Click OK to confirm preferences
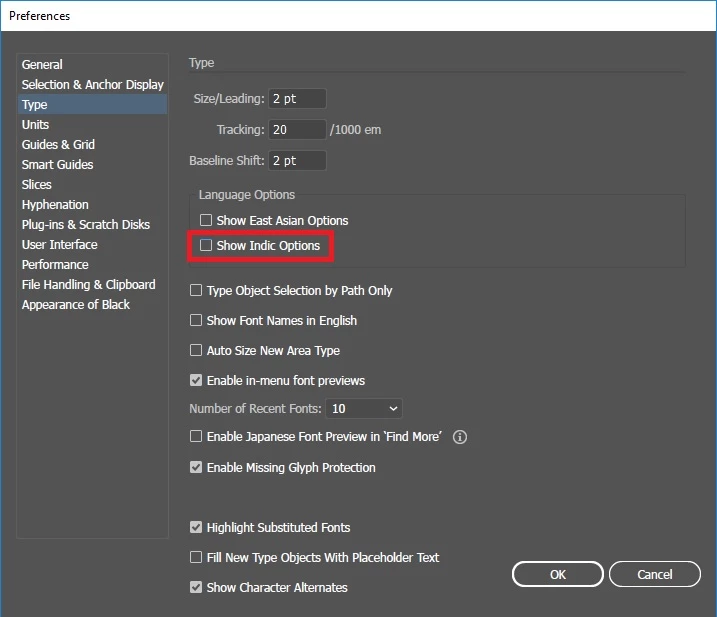Screen dimensions: 717x617 (557, 574)
